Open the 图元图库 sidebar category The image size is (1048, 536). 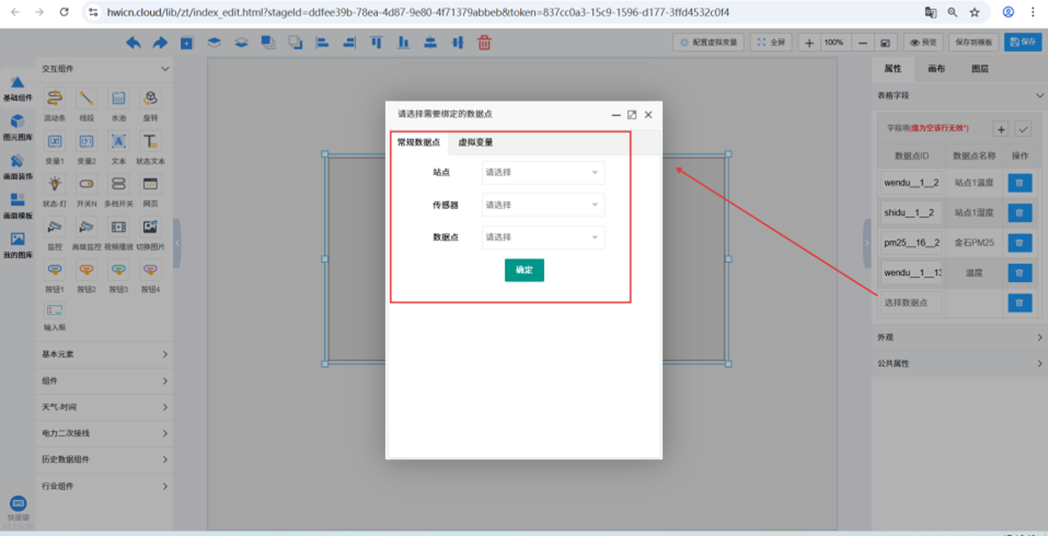click(17, 124)
